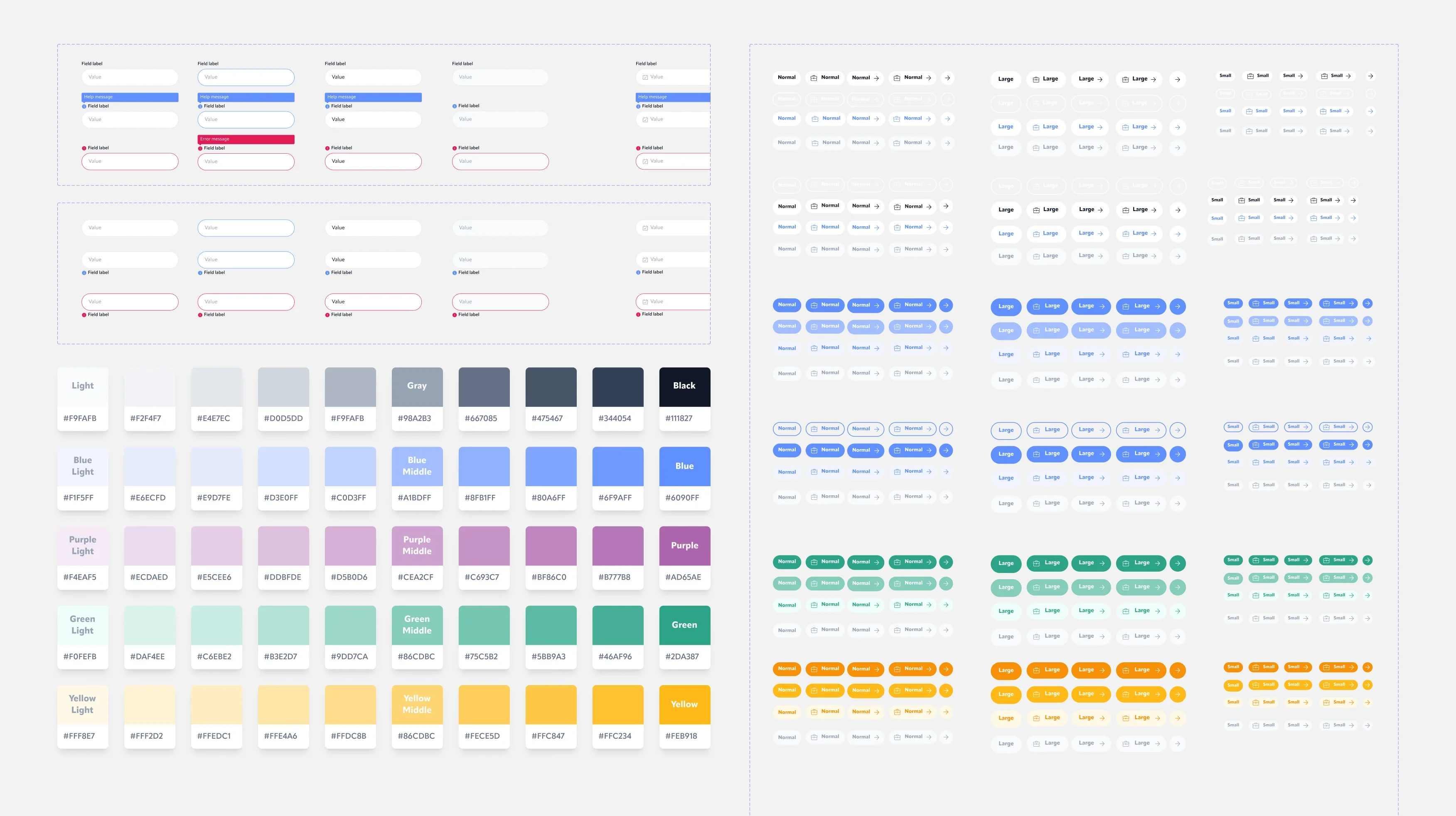Viewport: 1456px width, 816px height.
Task: Click the large dark green arrow-only button
Action: point(1177,563)
